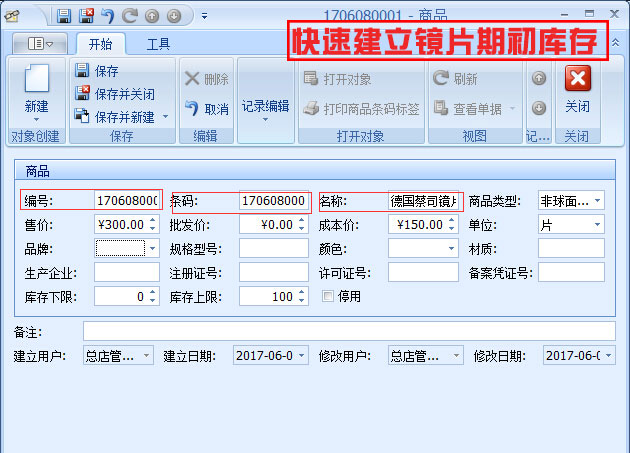The width and height of the screenshot is (630, 453).
Task: Switch to the 工具 (Tools) tab
Action: coord(158,44)
